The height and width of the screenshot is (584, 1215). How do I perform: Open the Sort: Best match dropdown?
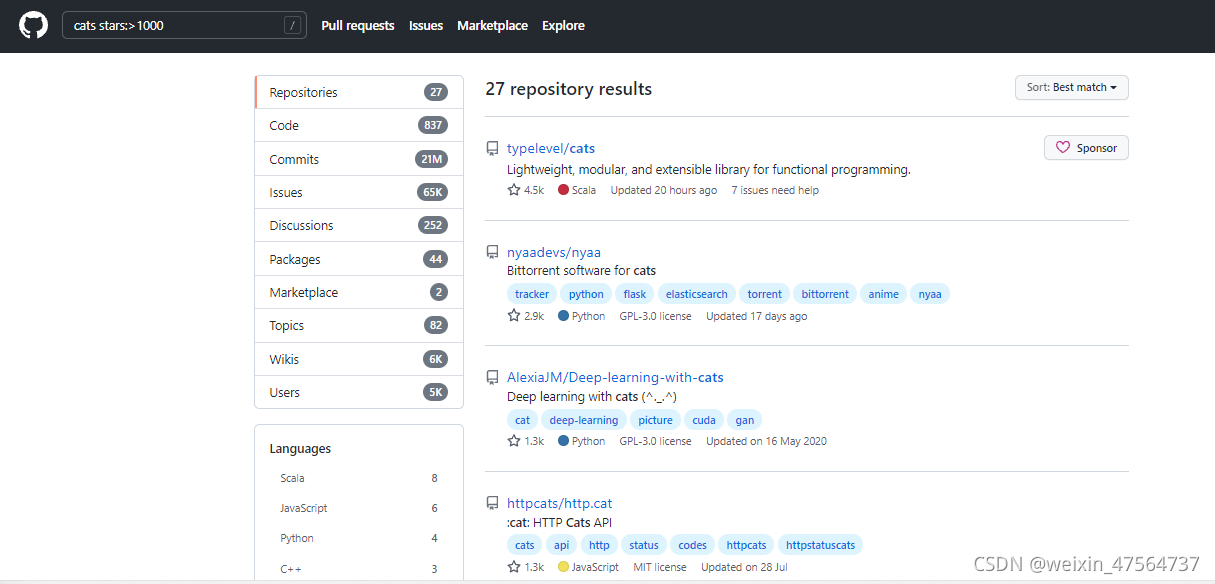point(1071,87)
